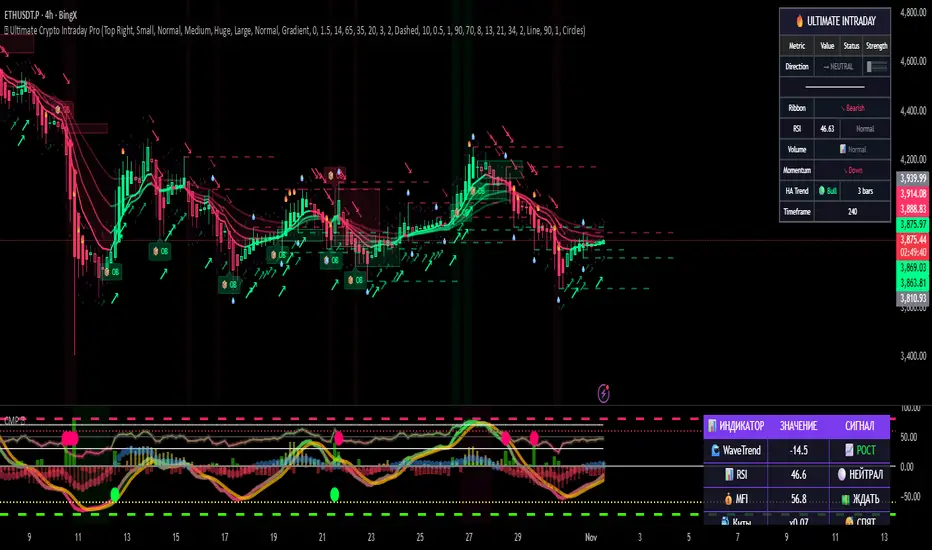
Task: Click the Volume row label
Action: pos(797,149)
